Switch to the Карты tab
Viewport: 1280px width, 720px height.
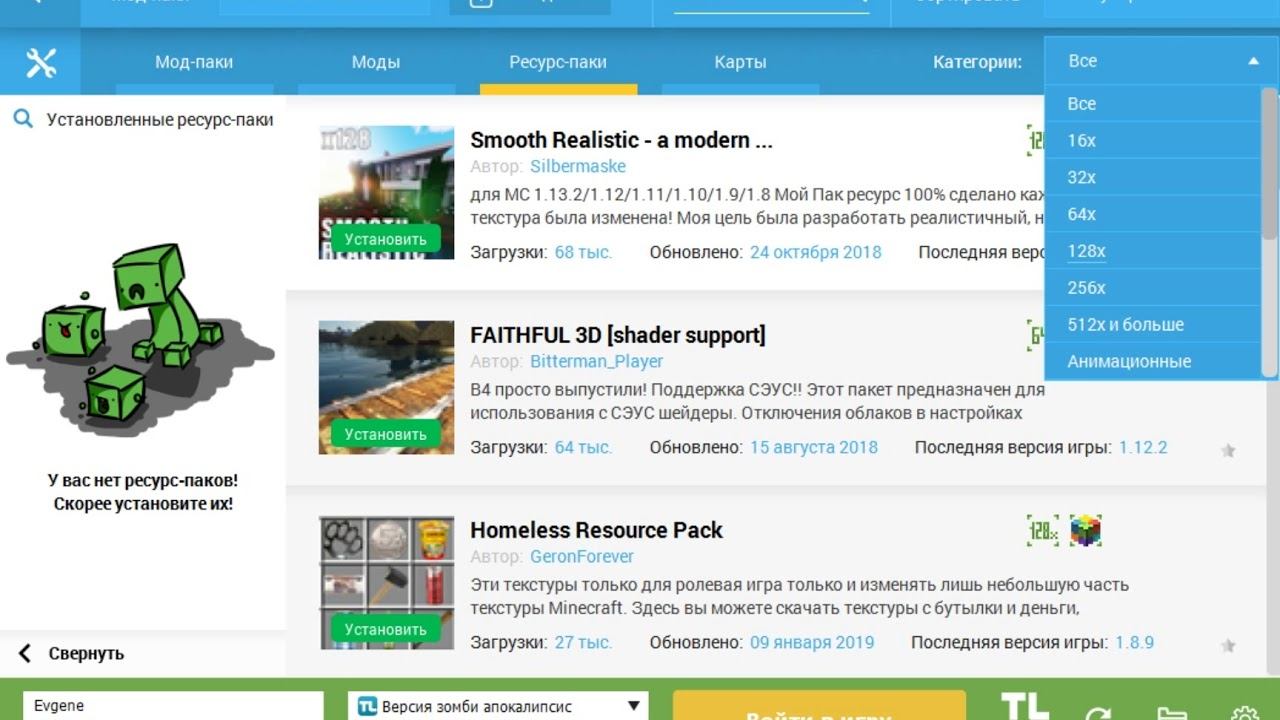(740, 62)
